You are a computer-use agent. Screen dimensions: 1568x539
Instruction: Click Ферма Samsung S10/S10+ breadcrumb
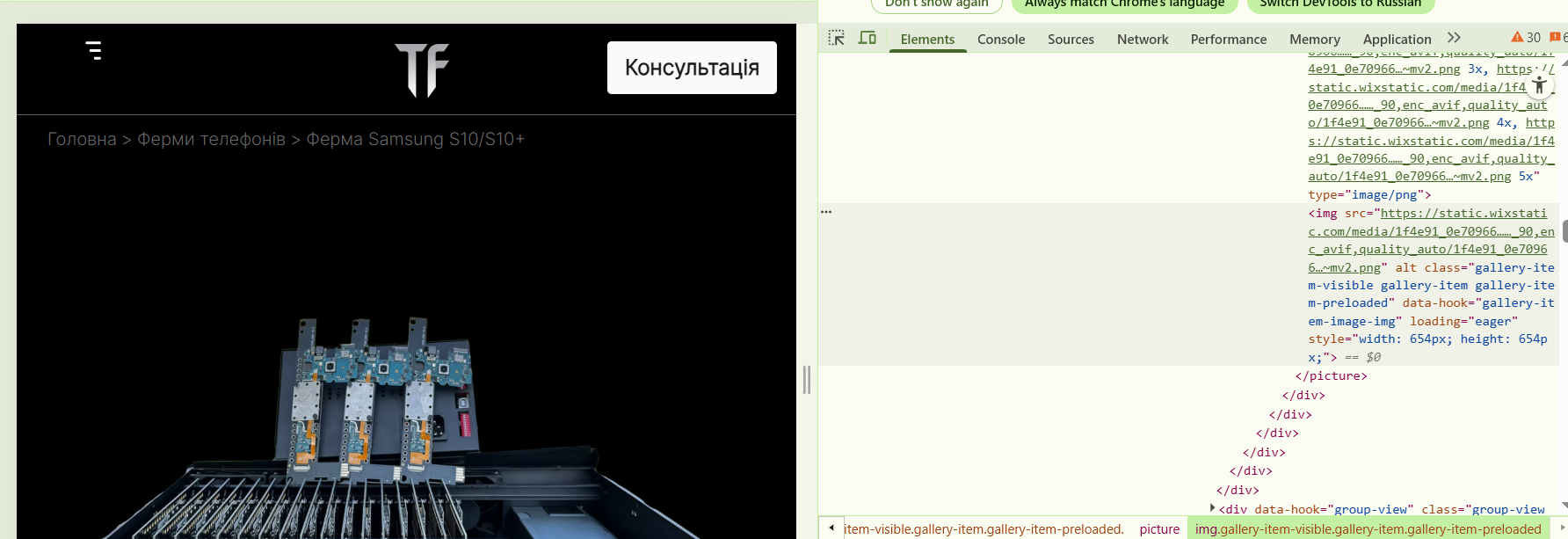[415, 139]
